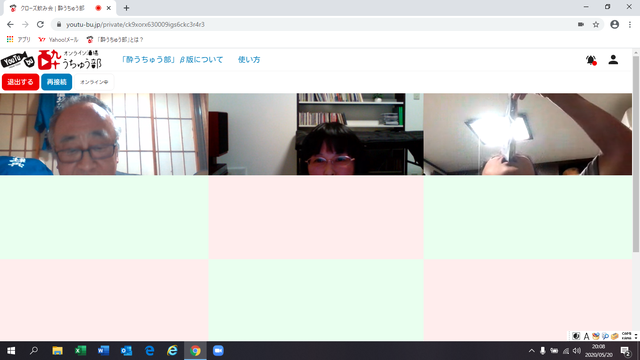Open a new browser tab

click(126, 8)
